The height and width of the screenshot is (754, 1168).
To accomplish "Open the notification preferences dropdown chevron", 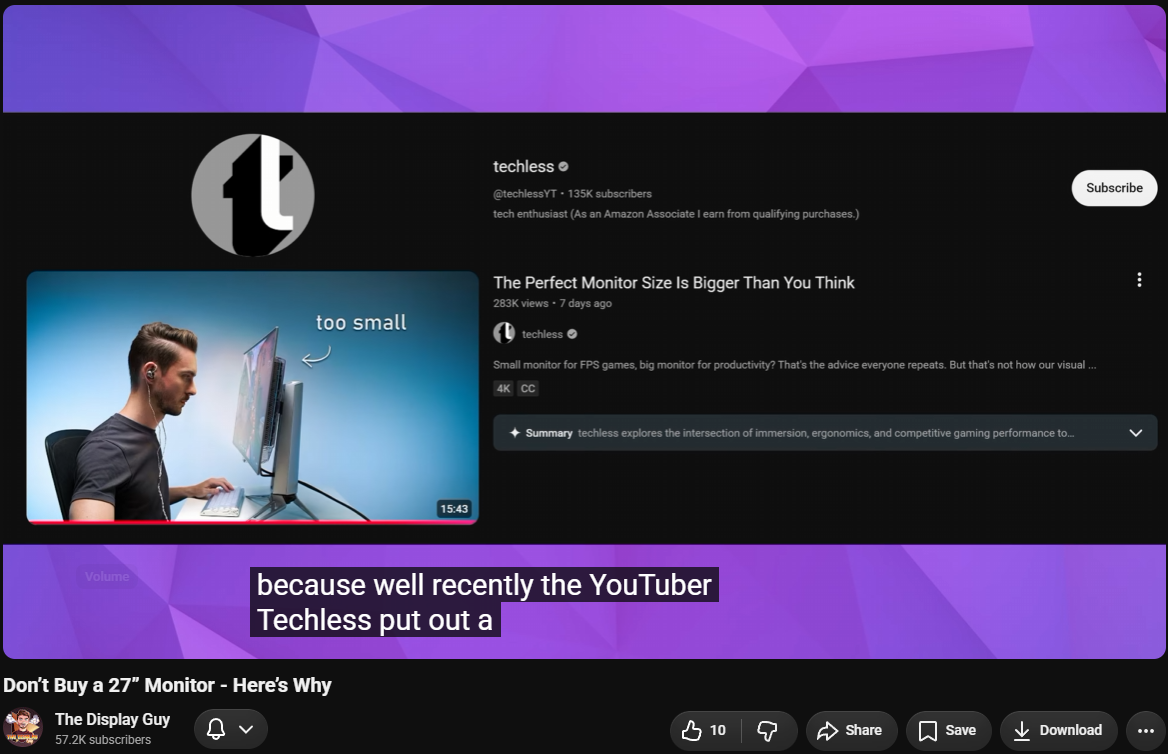I will pos(246,729).
